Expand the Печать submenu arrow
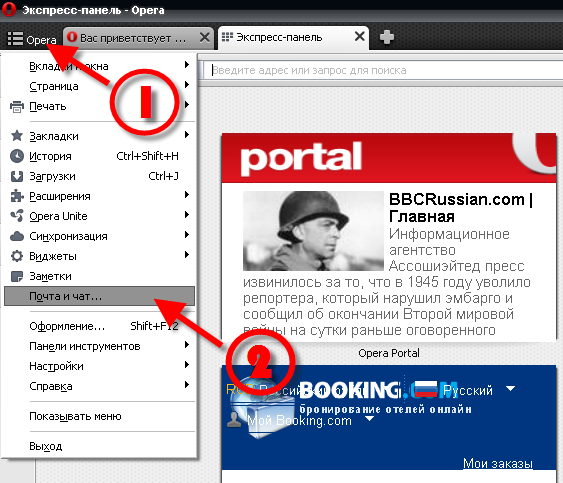The image size is (563, 483). click(187, 105)
